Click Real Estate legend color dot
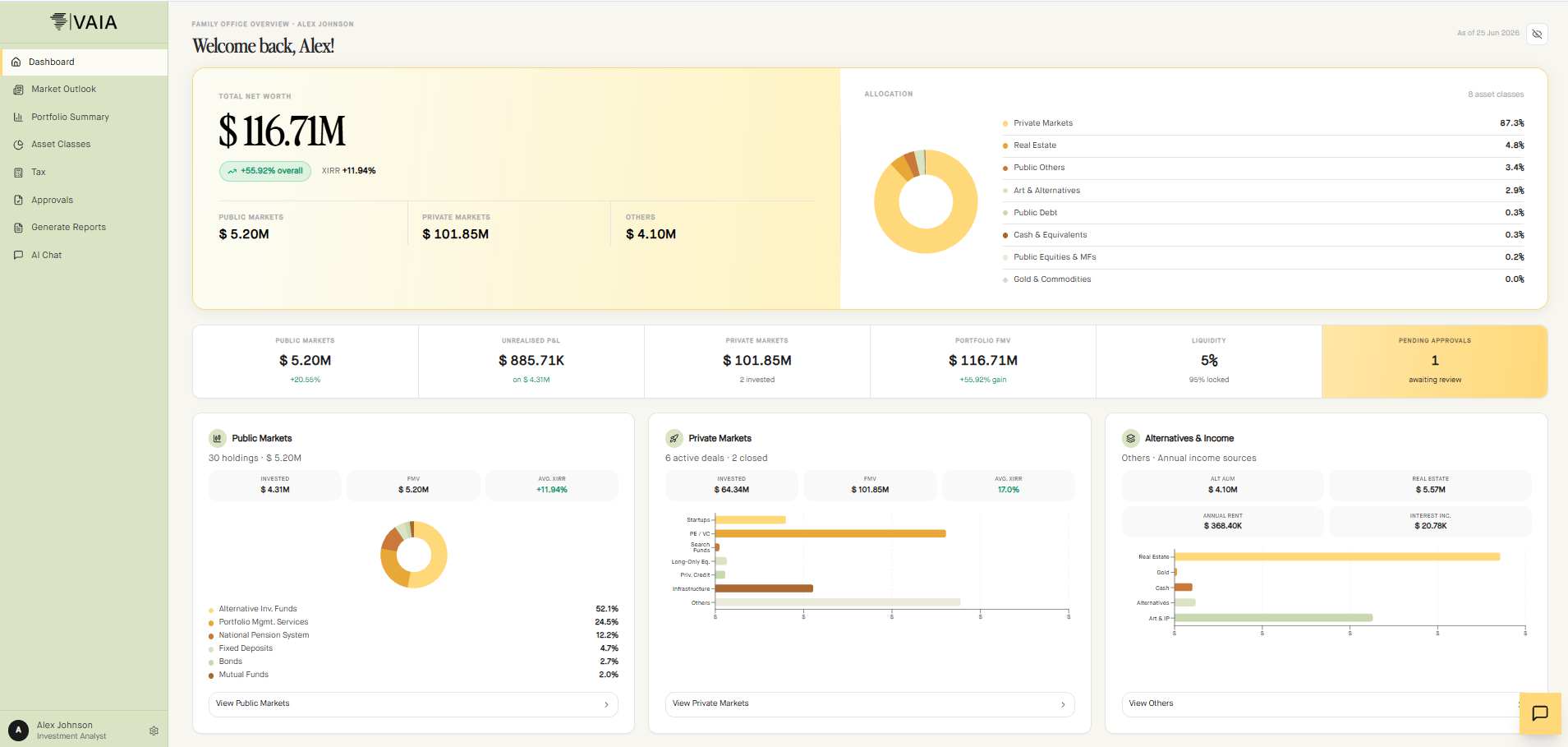Image resolution: width=1568 pixels, height=747 pixels. (1005, 145)
